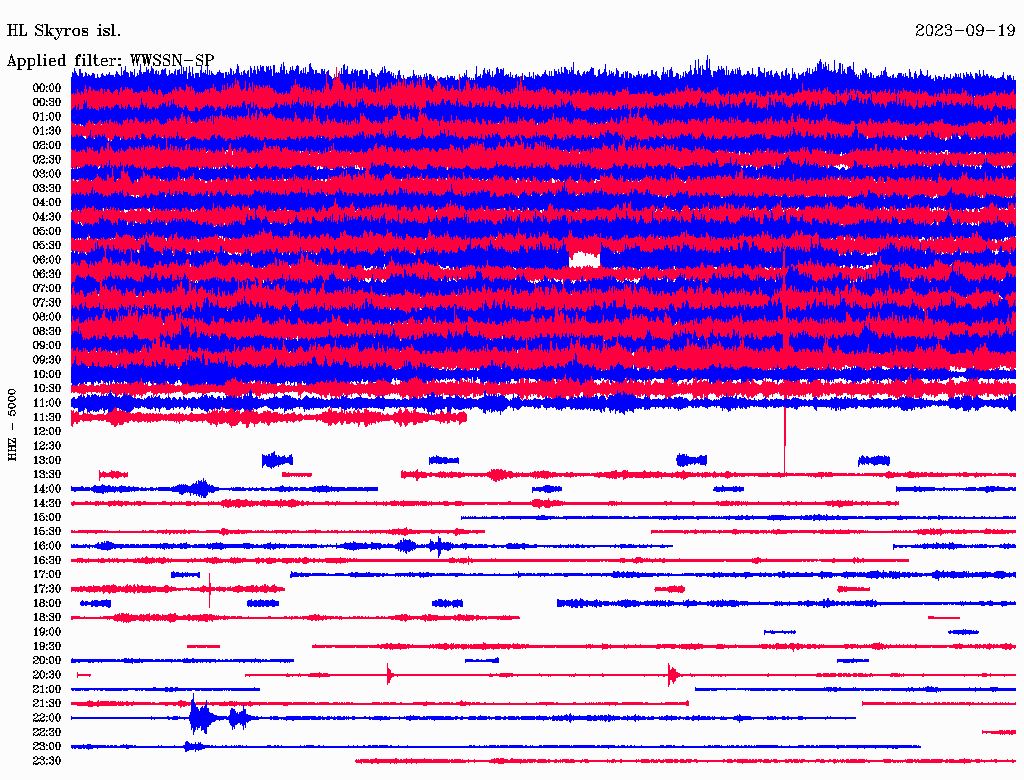Click the date '2023-09-19'
The width and height of the screenshot is (1024, 780).
click(x=965, y=31)
